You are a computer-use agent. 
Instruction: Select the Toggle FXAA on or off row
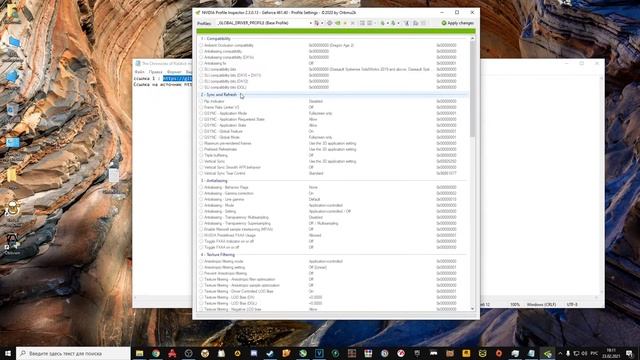333,247
